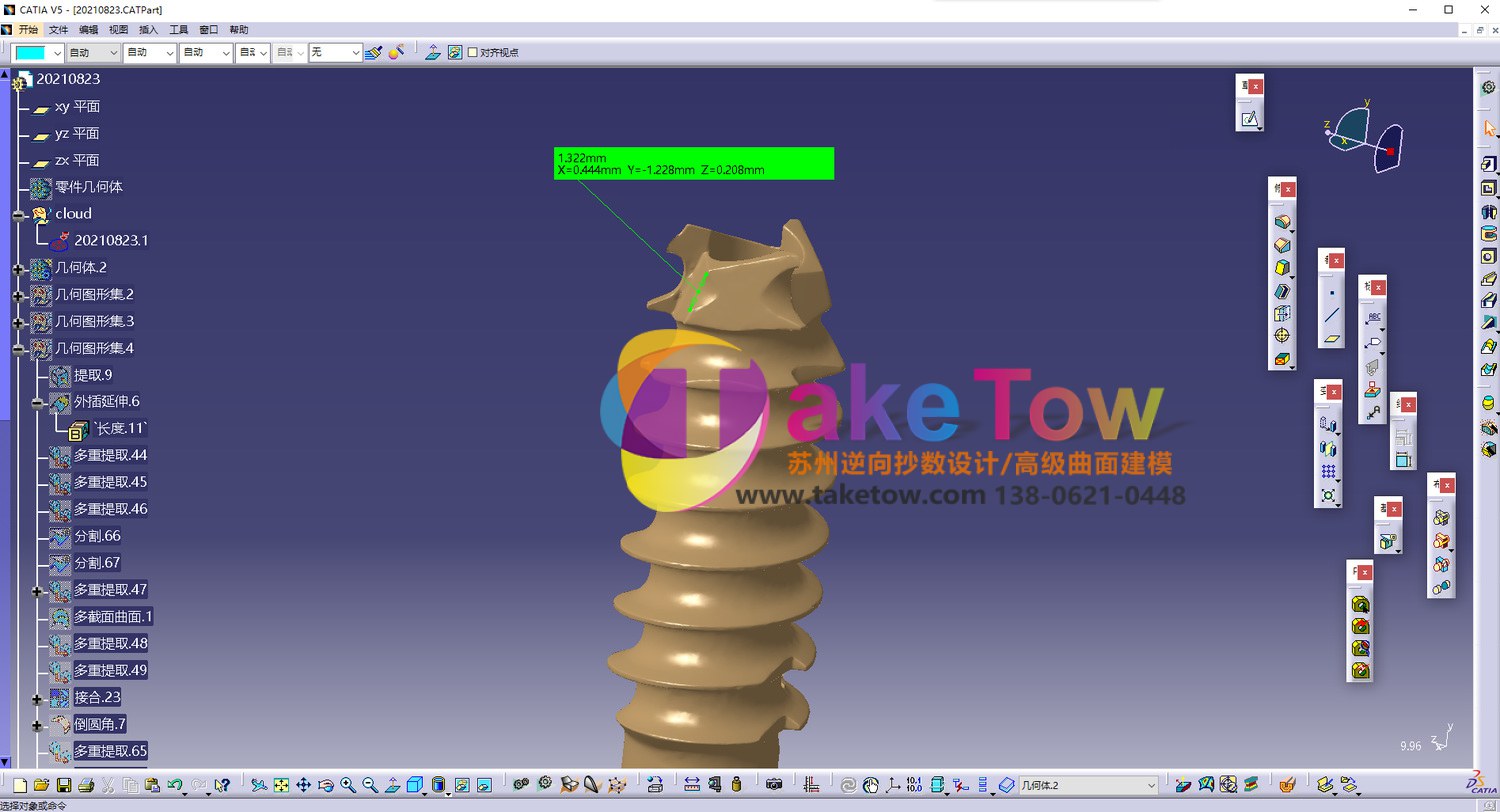Collapse the cloud tree node
The image size is (1500, 812).
[18, 214]
